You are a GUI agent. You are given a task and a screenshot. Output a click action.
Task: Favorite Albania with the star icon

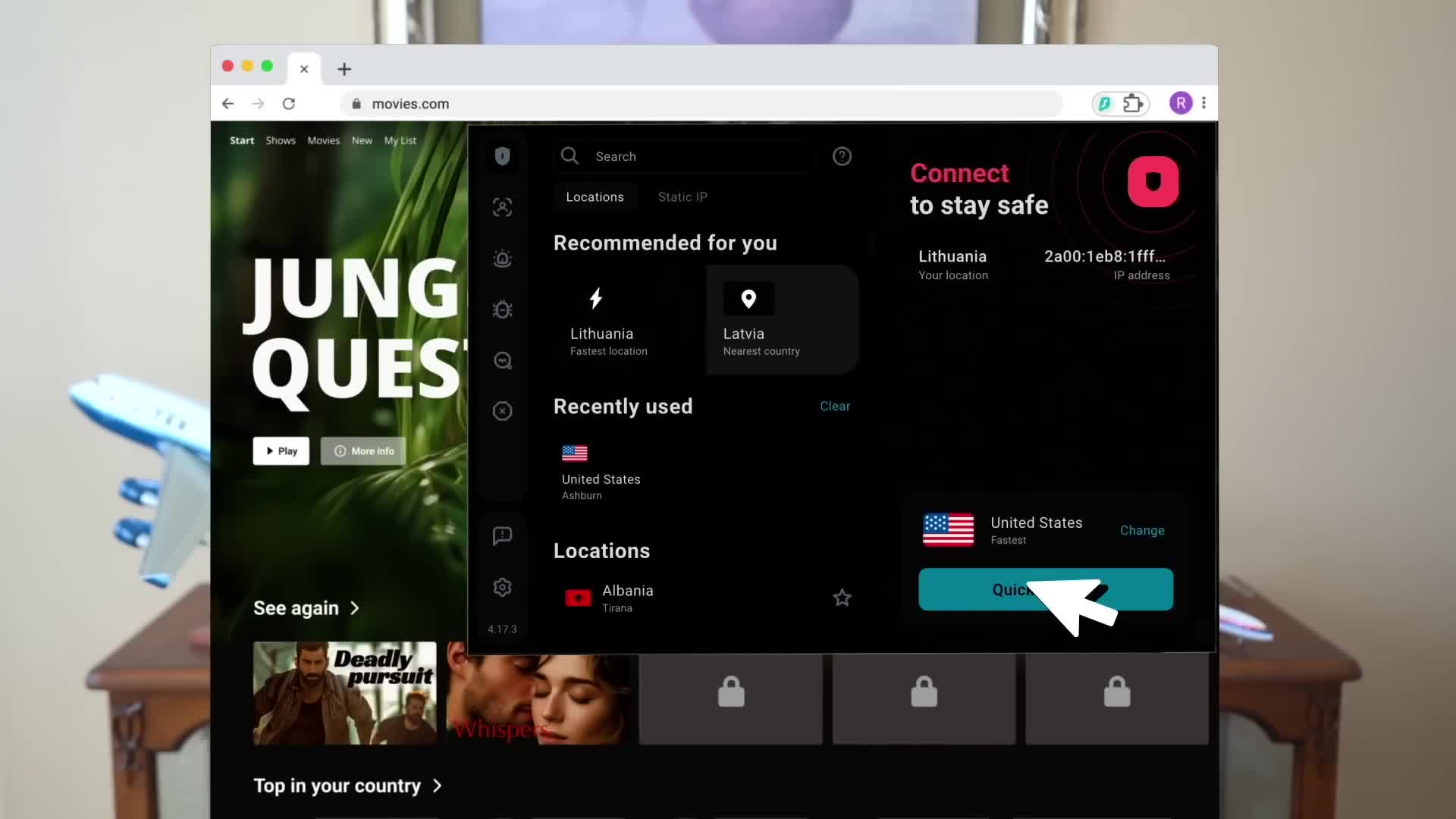click(842, 598)
